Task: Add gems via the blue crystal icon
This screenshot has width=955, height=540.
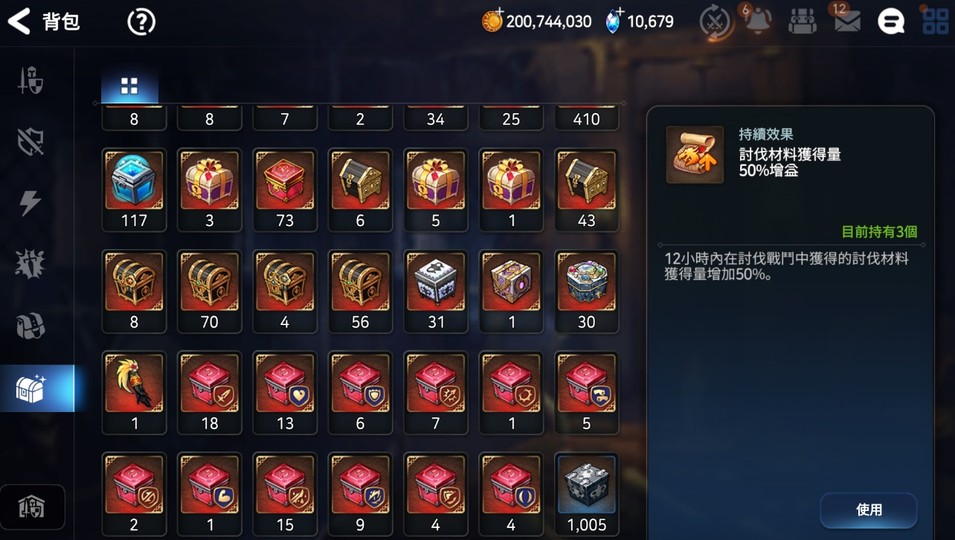Action: (613, 21)
